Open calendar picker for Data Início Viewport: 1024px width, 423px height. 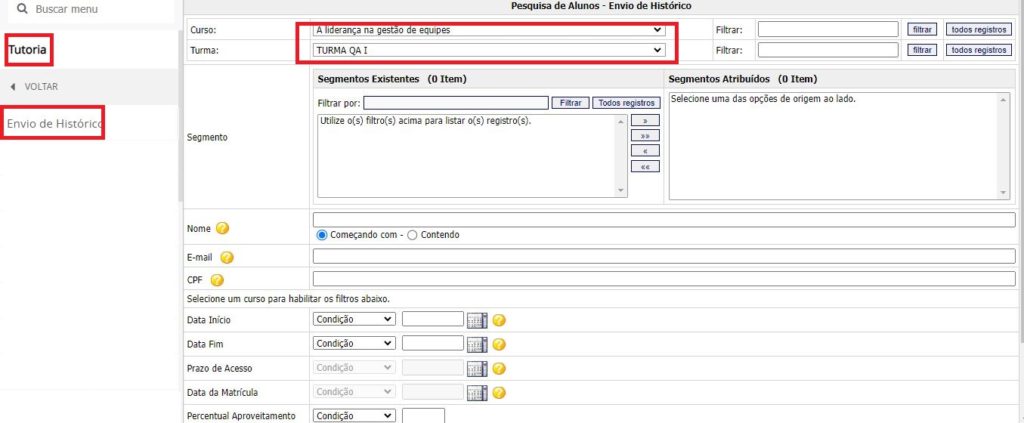point(477,320)
